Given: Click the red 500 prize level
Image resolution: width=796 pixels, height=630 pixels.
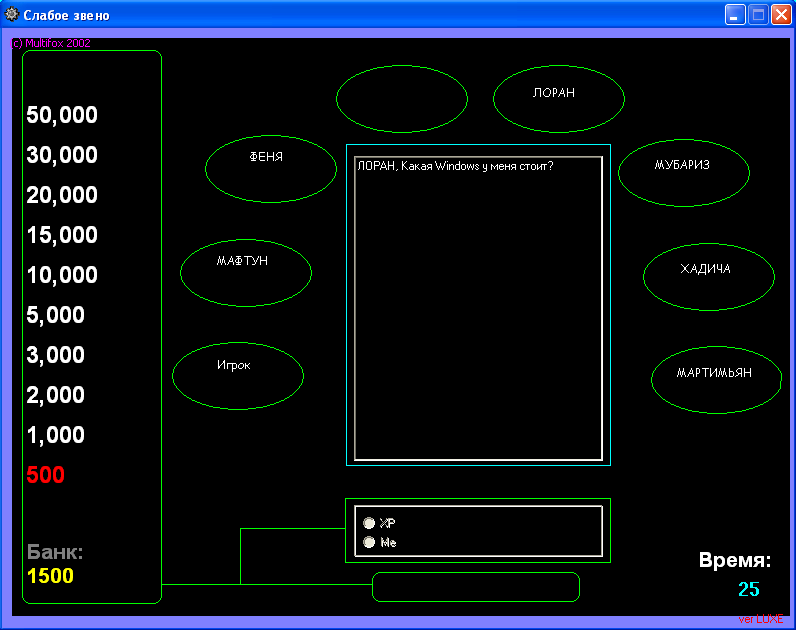Looking at the screenshot, I should click(x=45, y=475).
